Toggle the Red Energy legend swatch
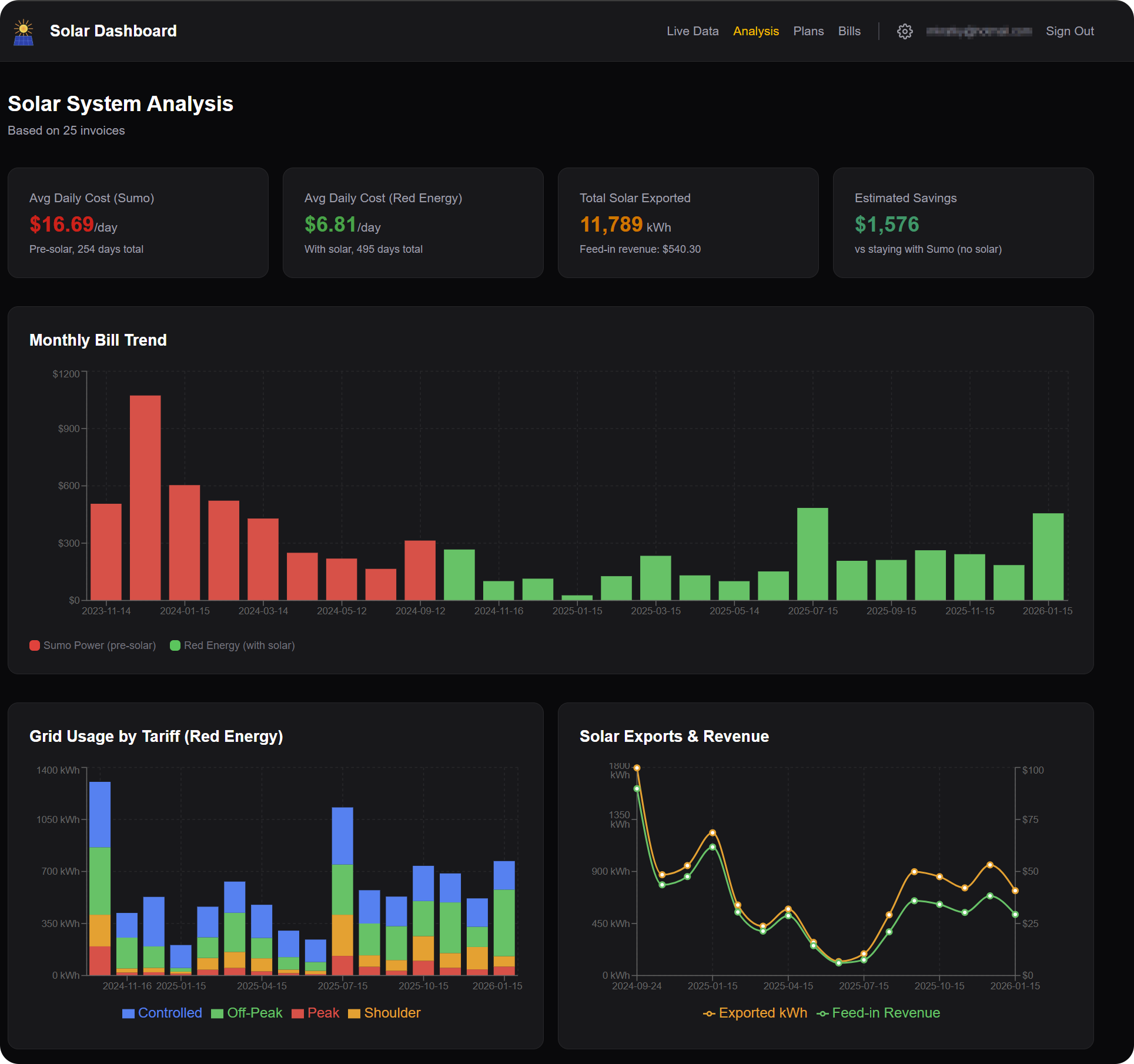1134x1064 pixels. coord(175,645)
